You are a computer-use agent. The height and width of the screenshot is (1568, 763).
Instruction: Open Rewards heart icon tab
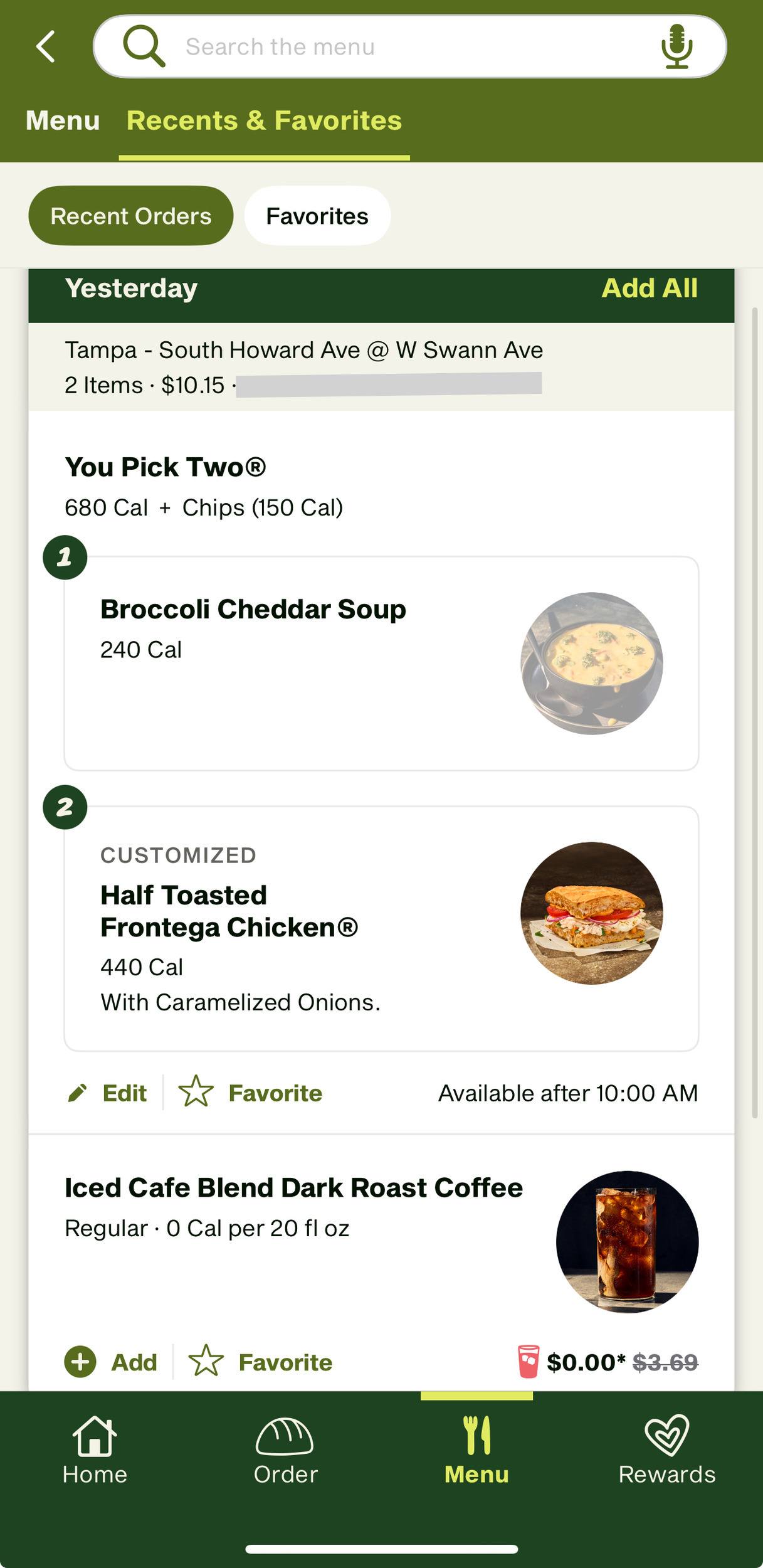(x=667, y=1450)
